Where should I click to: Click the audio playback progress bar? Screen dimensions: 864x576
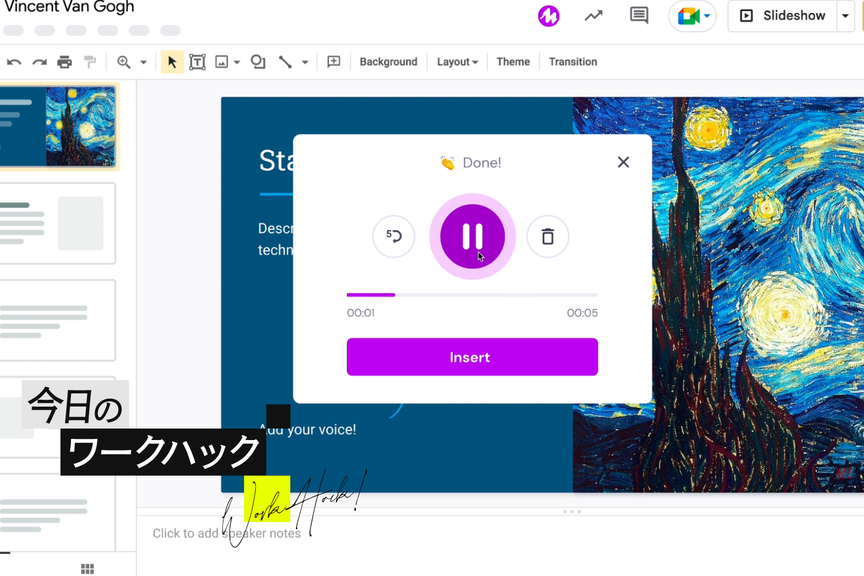point(472,295)
